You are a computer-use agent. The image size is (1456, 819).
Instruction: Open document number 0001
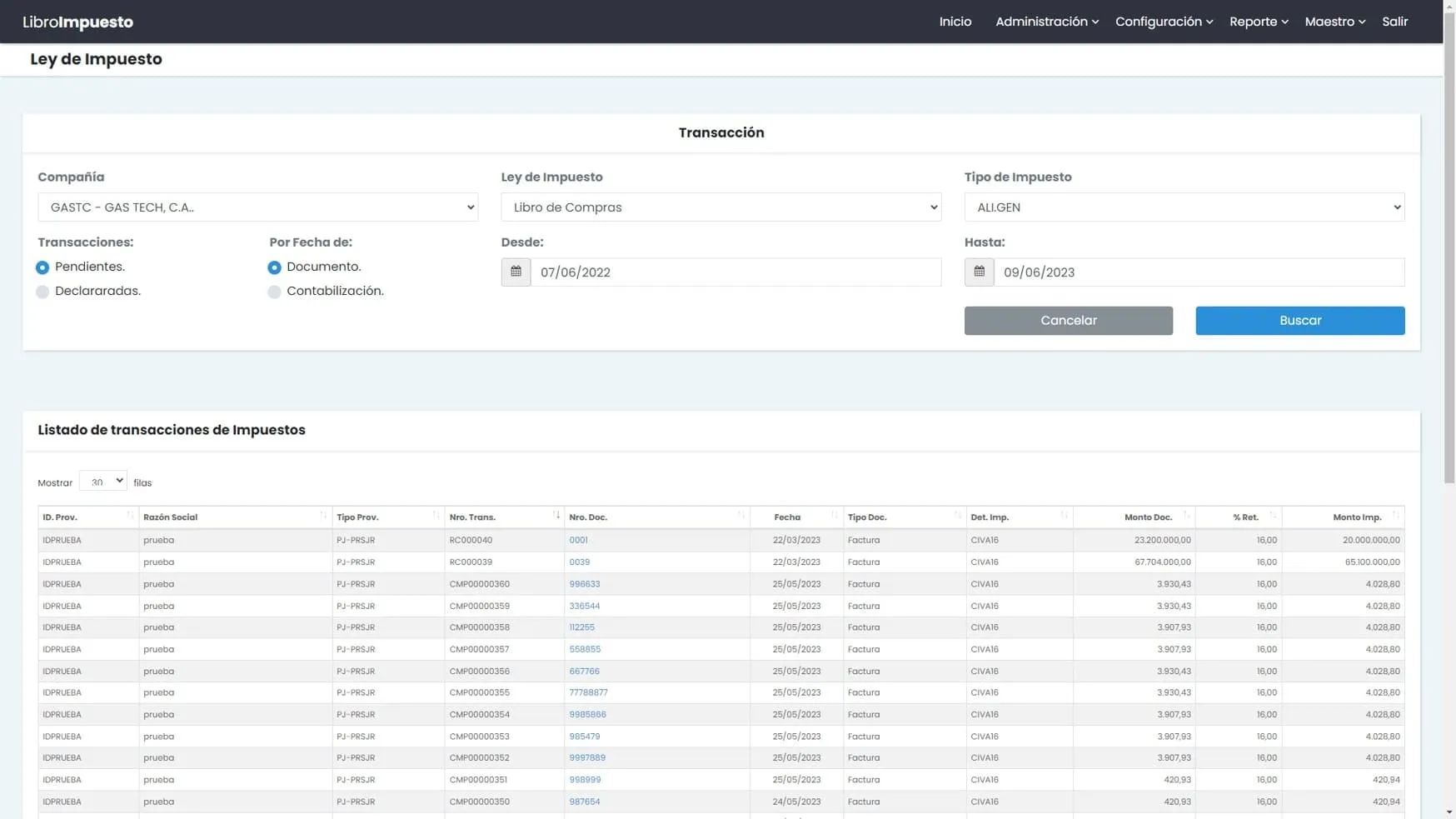[x=578, y=540]
